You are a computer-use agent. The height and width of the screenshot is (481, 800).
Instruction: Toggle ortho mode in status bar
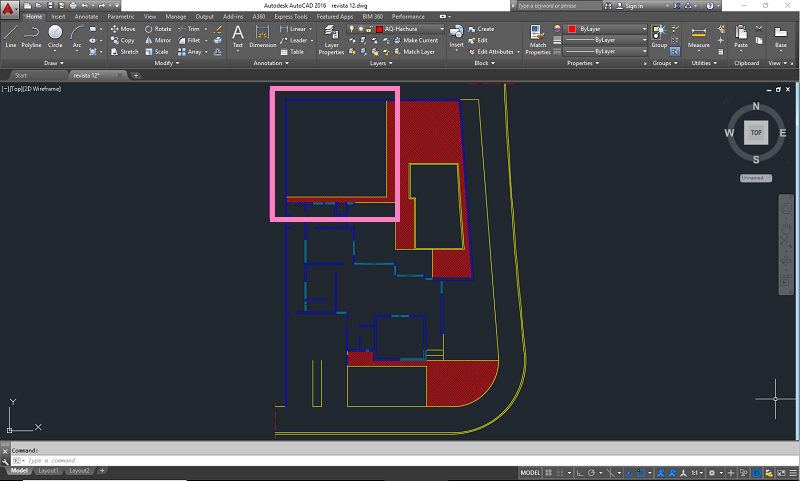click(x=580, y=473)
